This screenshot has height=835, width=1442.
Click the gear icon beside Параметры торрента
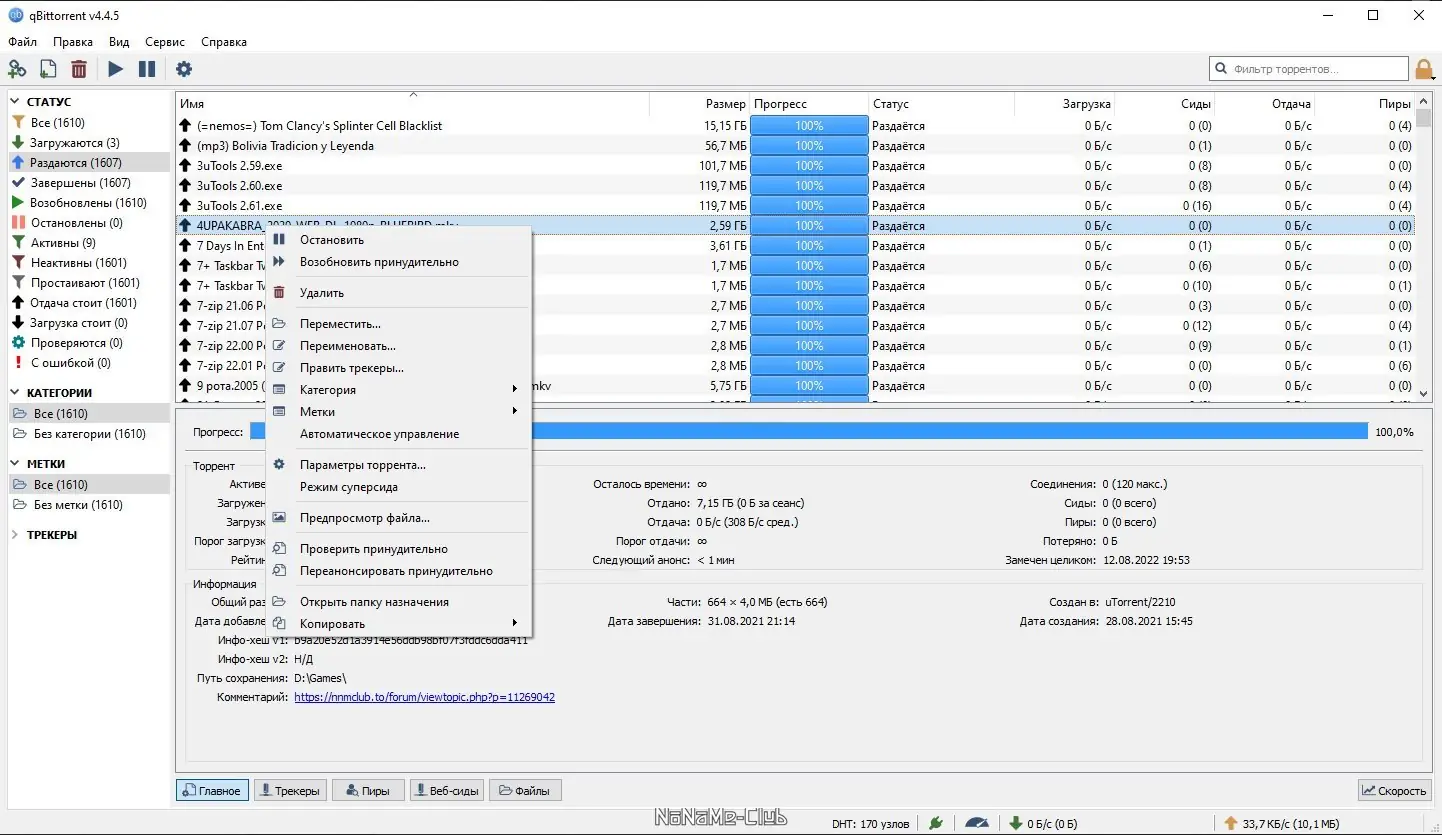(x=279, y=465)
